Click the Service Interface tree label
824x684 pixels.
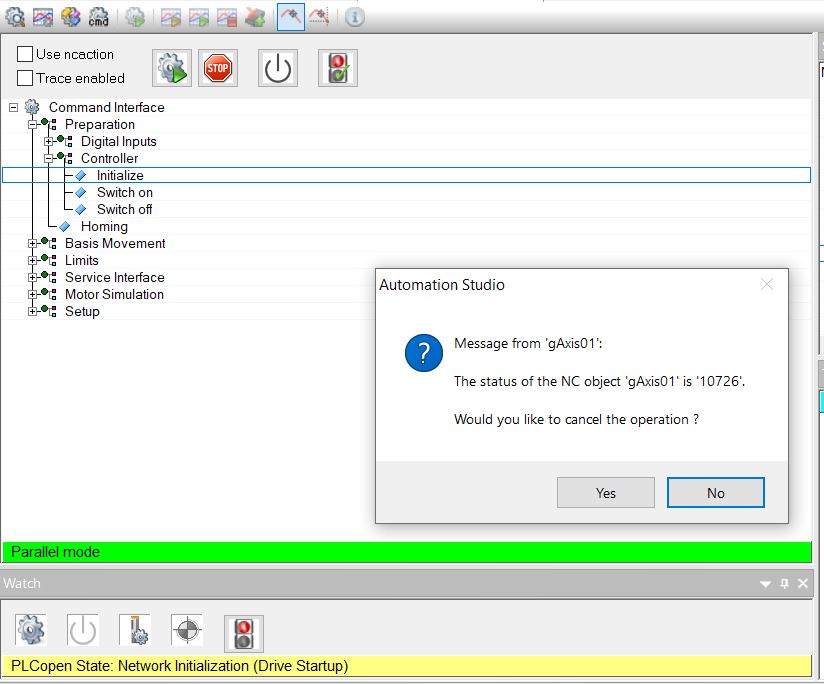coord(115,277)
